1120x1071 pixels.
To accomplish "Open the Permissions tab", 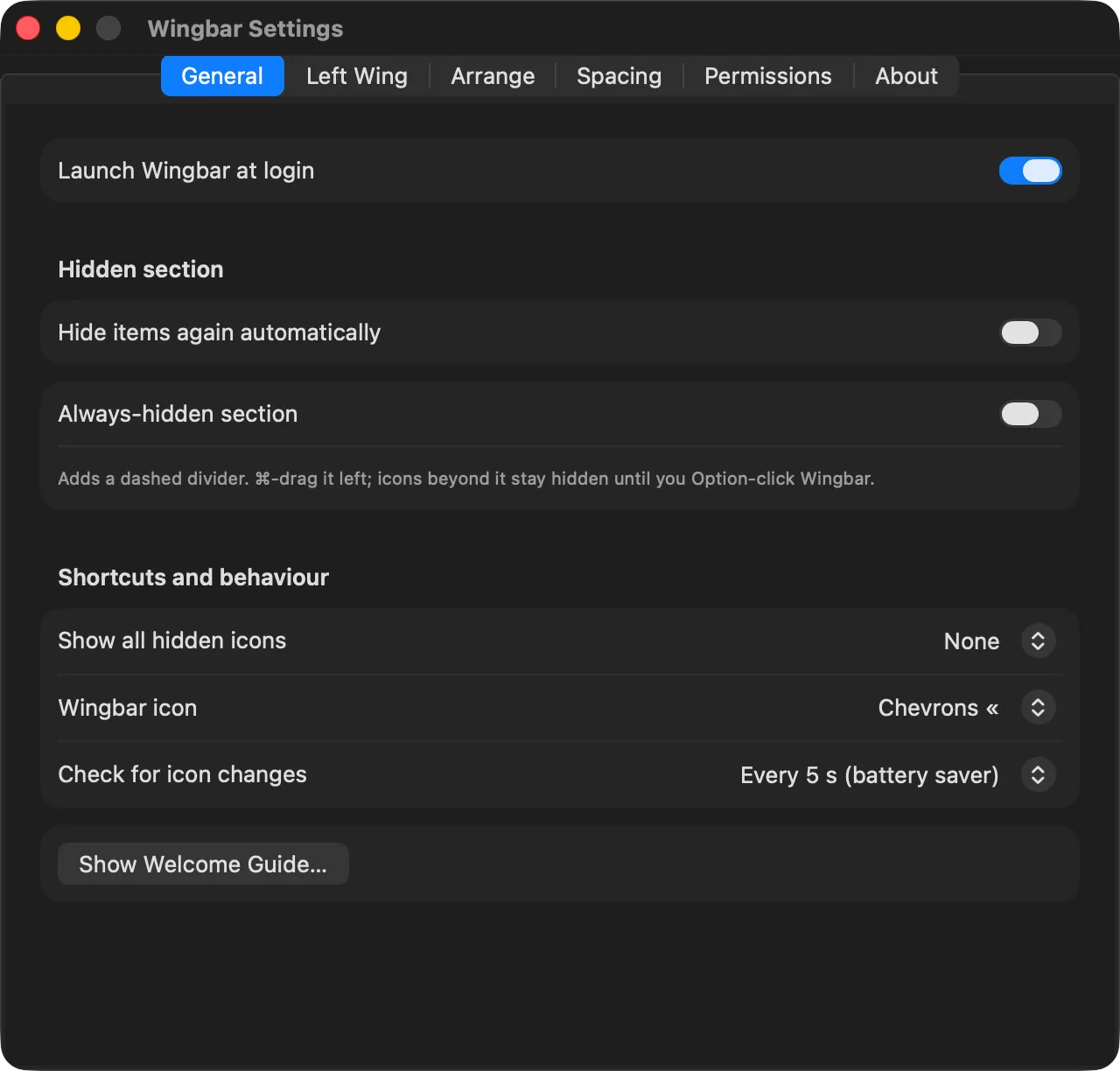I will click(768, 76).
